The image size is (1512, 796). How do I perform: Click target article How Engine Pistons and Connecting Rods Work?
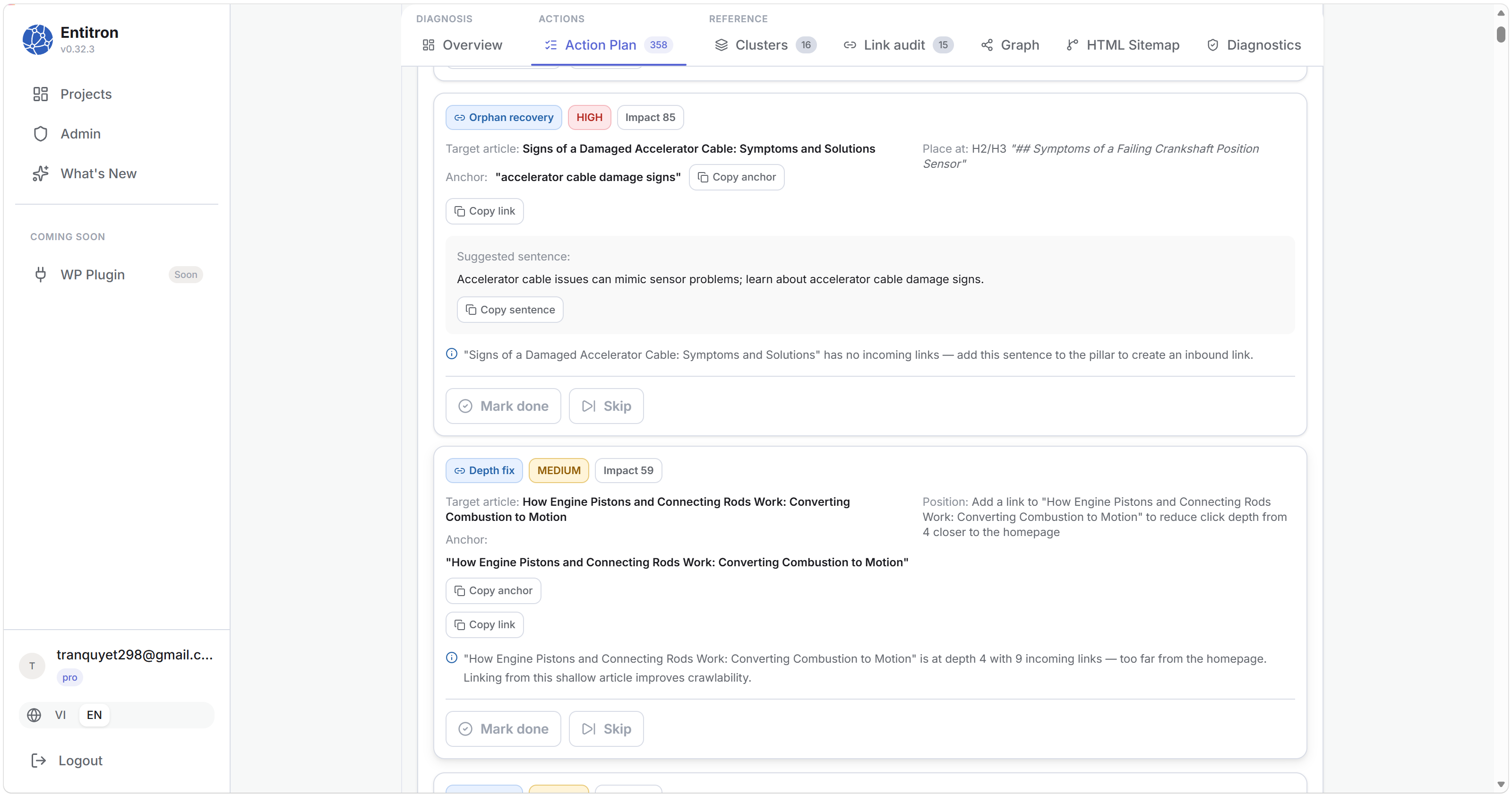tap(648, 510)
